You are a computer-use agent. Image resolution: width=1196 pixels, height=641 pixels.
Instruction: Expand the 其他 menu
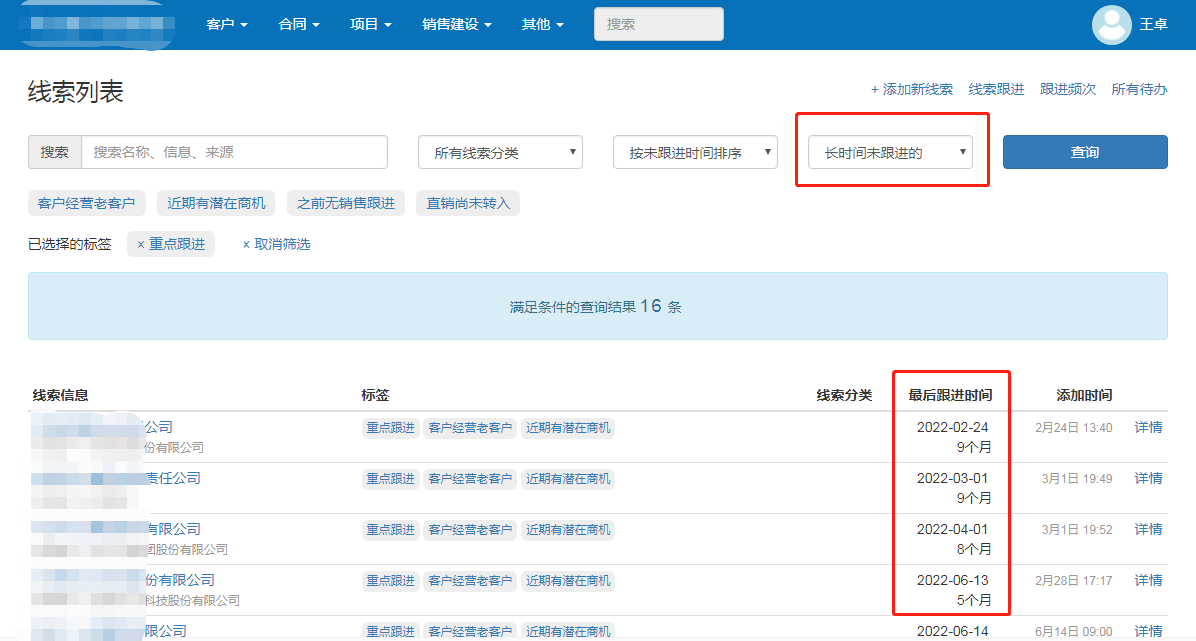[542, 24]
